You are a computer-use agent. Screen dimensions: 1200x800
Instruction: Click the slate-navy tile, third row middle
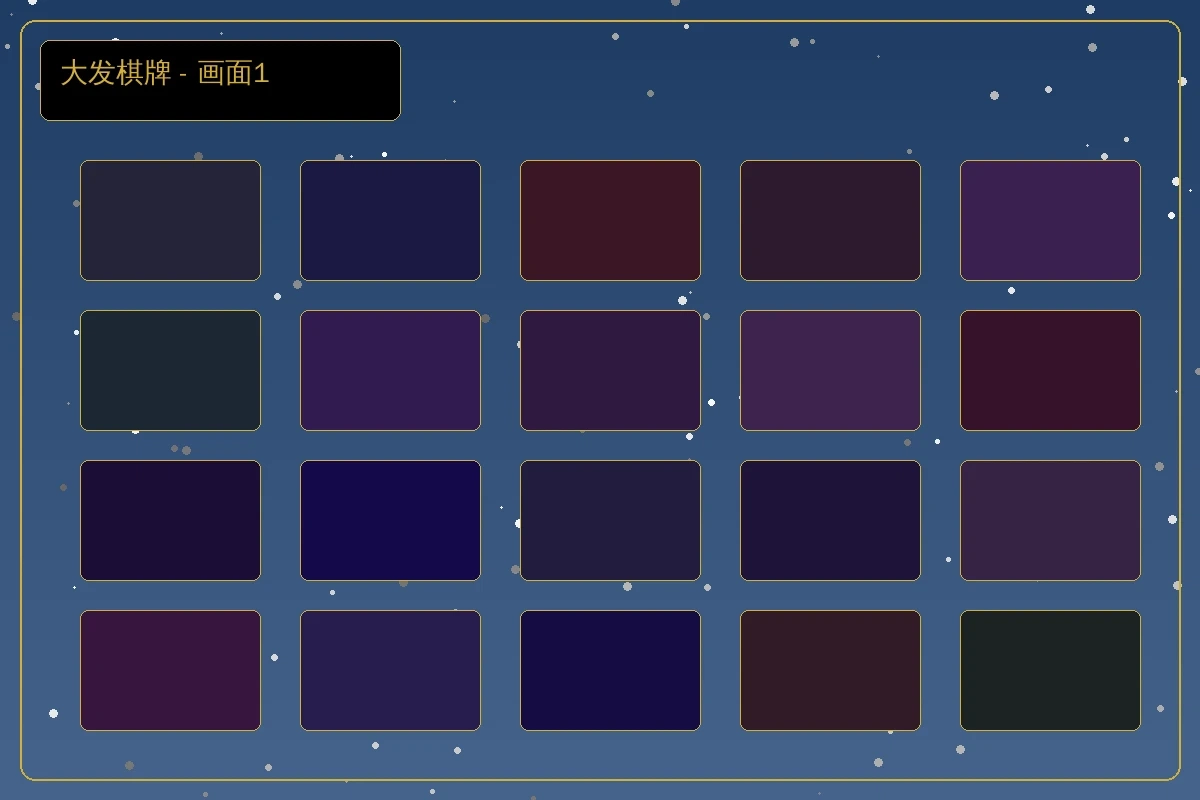(x=610, y=520)
